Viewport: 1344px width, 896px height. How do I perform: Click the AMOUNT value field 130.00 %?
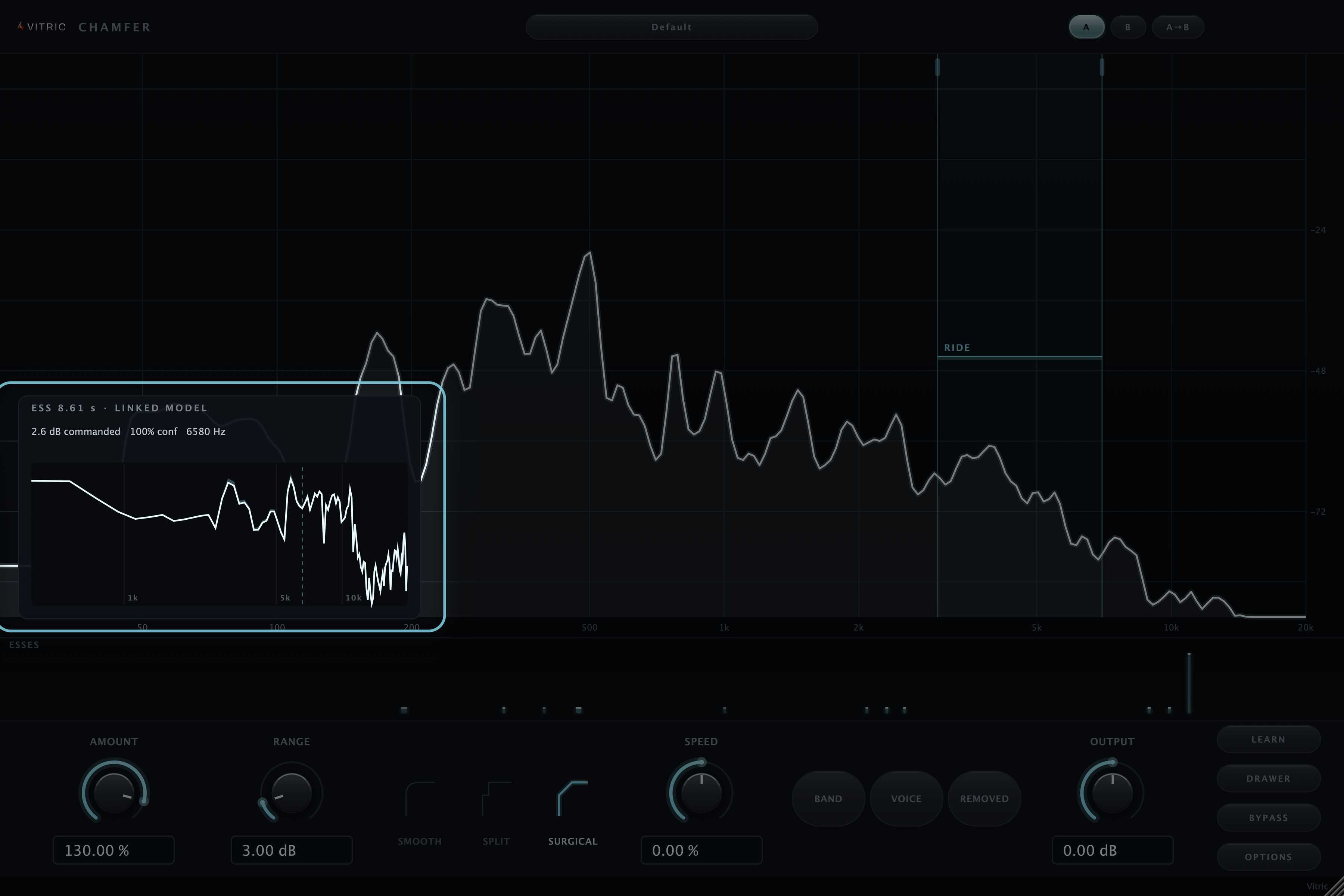[114, 850]
